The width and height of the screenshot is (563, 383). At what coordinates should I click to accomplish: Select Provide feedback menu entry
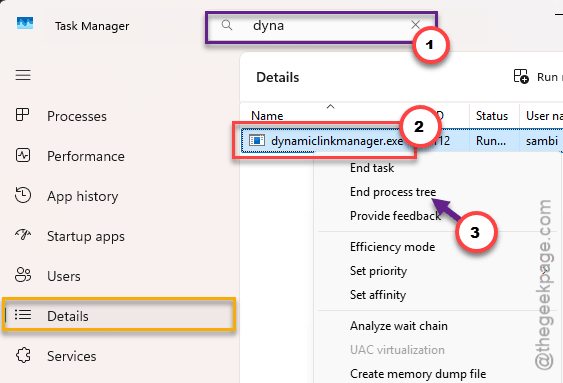pyautogui.click(x=395, y=216)
